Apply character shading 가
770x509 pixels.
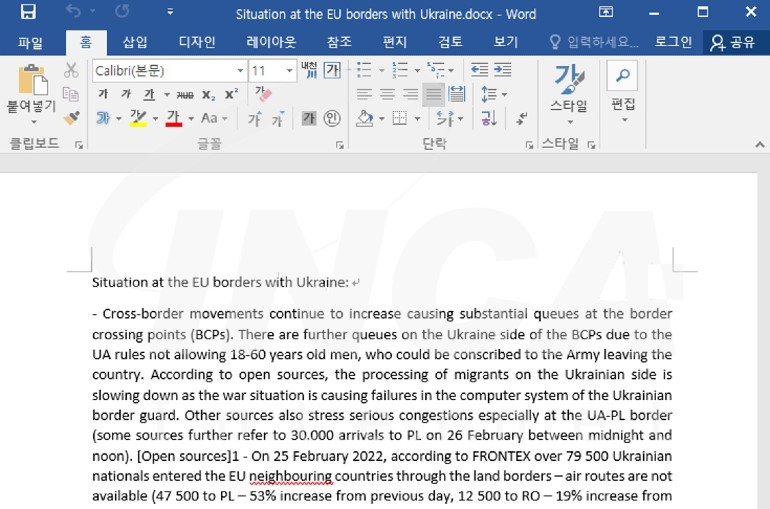point(308,118)
